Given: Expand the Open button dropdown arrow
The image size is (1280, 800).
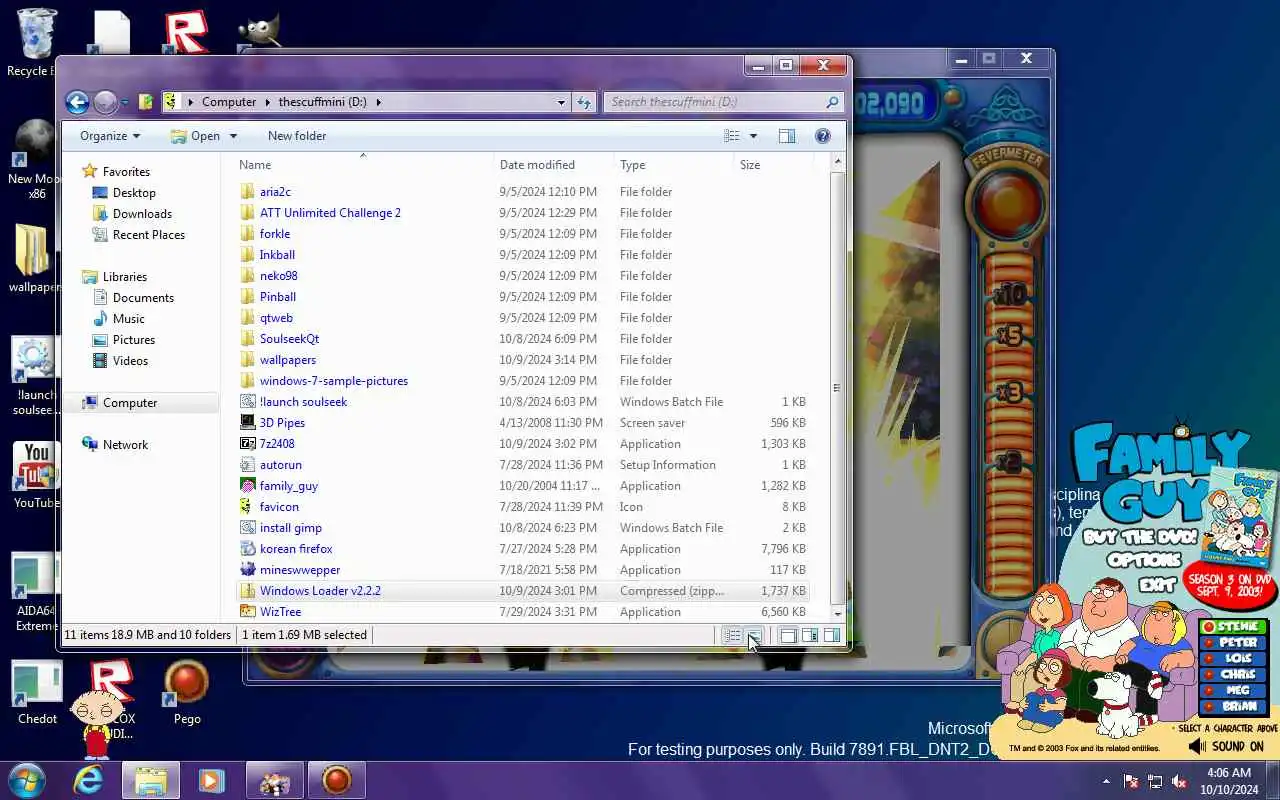Looking at the screenshot, I should coord(233,136).
